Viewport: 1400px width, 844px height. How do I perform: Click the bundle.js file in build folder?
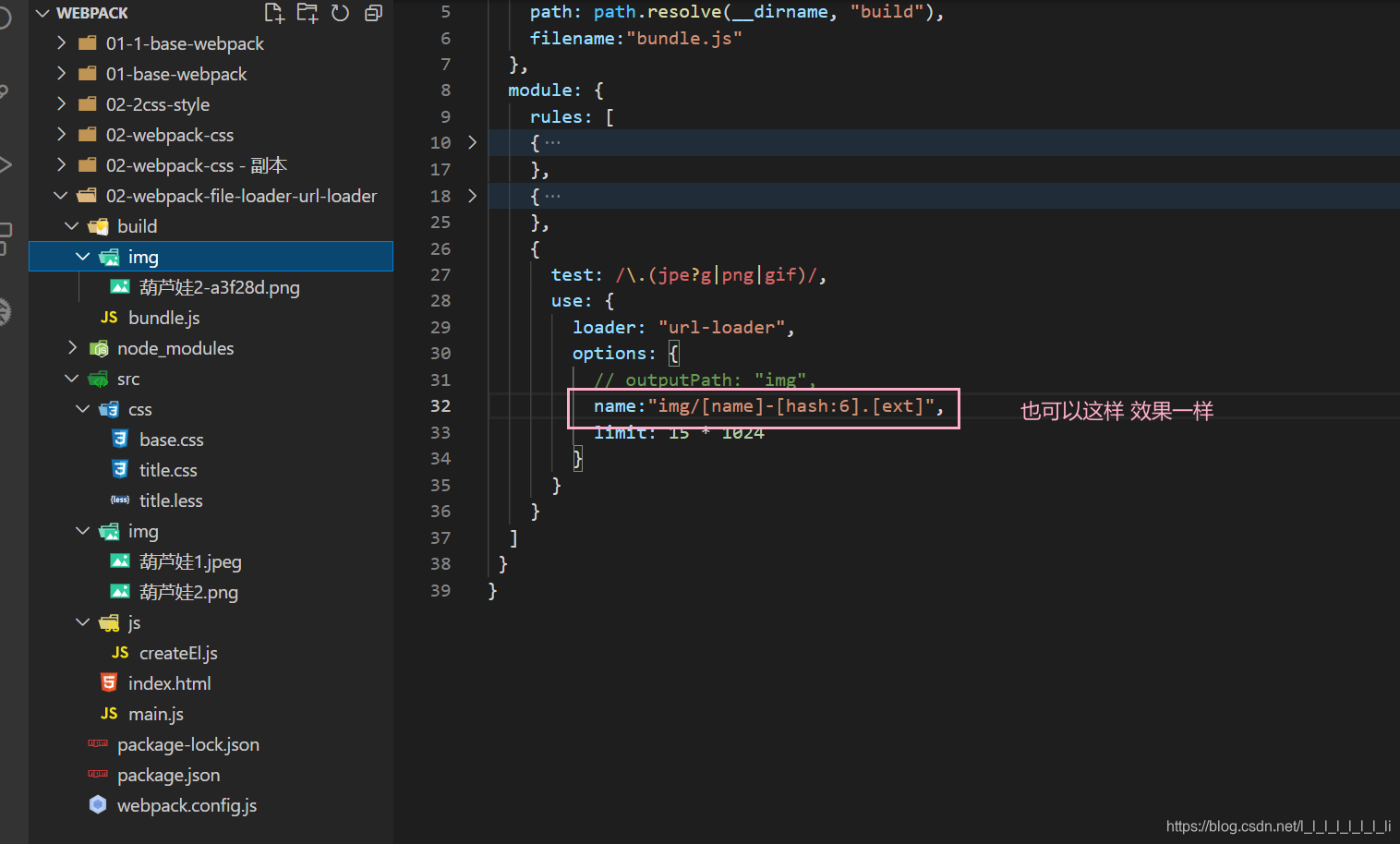point(161,317)
